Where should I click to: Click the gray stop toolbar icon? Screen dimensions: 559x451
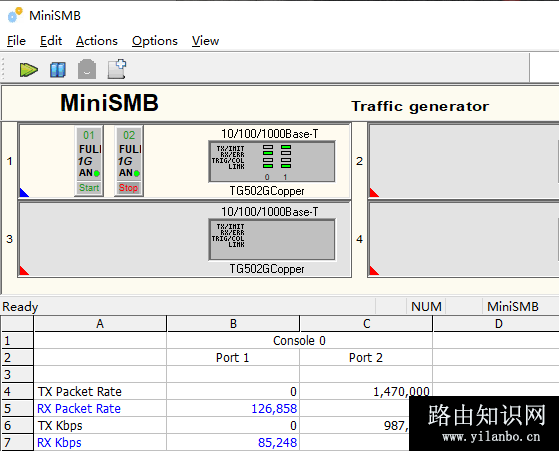(x=87, y=69)
